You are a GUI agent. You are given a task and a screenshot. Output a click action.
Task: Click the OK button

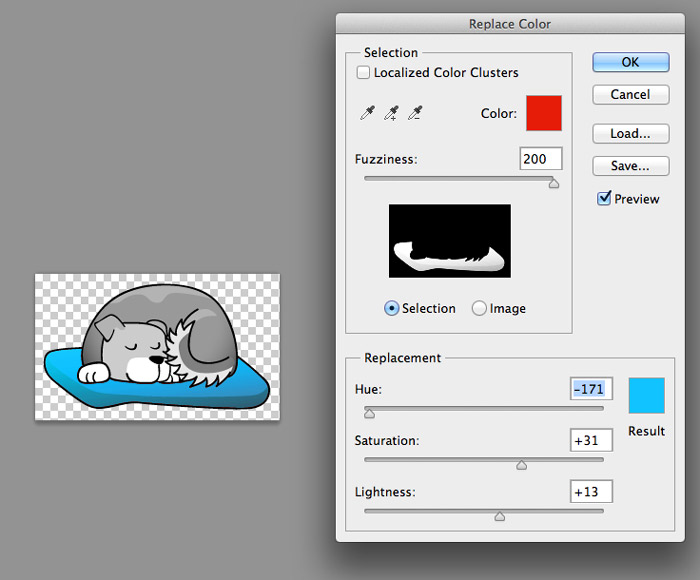point(630,62)
